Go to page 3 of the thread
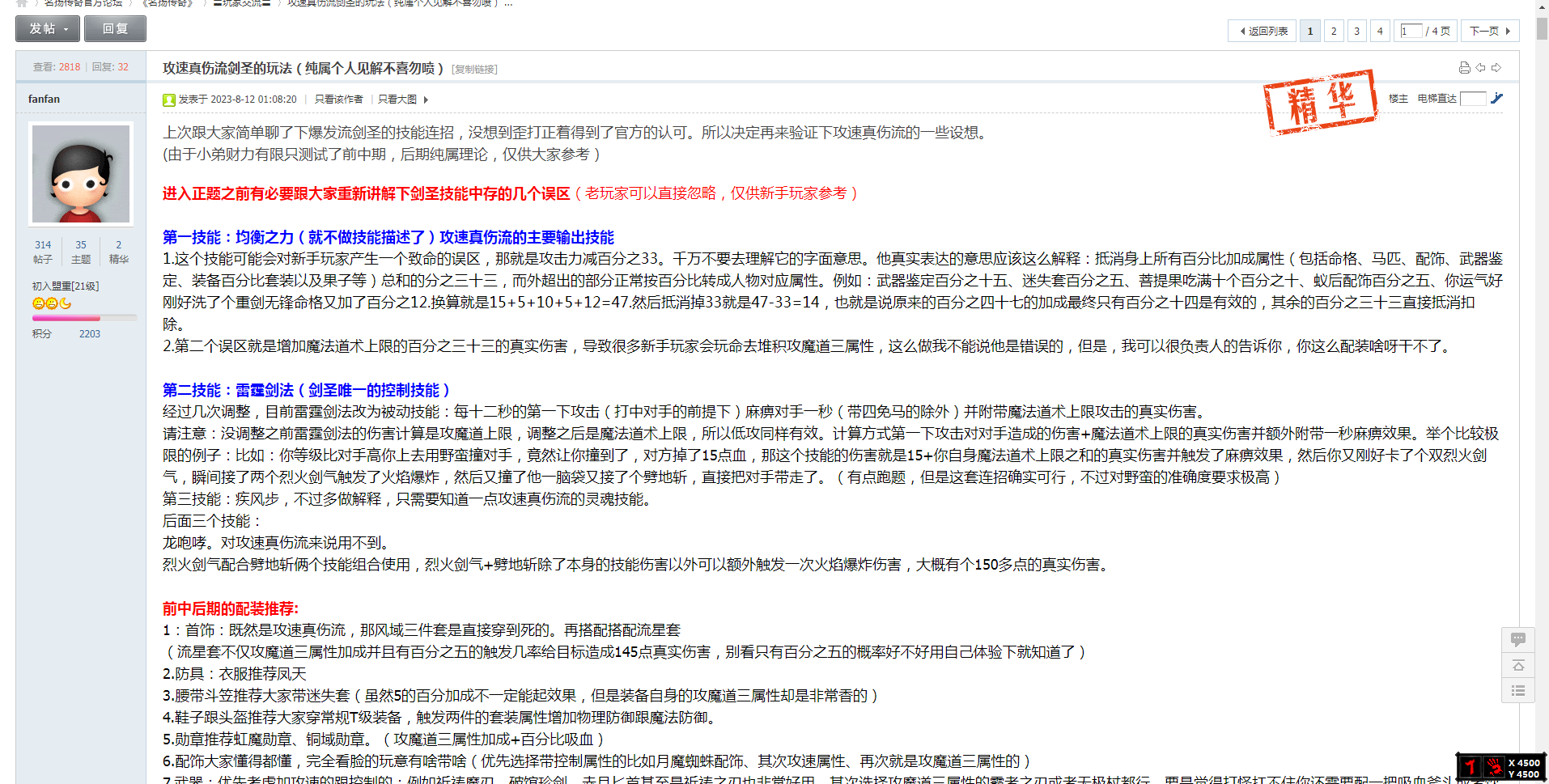This screenshot has width=1549, height=784. 1357,31
